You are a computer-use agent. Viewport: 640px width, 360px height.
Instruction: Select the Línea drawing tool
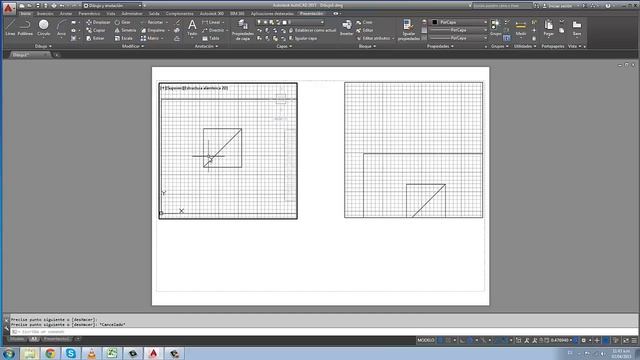(x=11, y=27)
